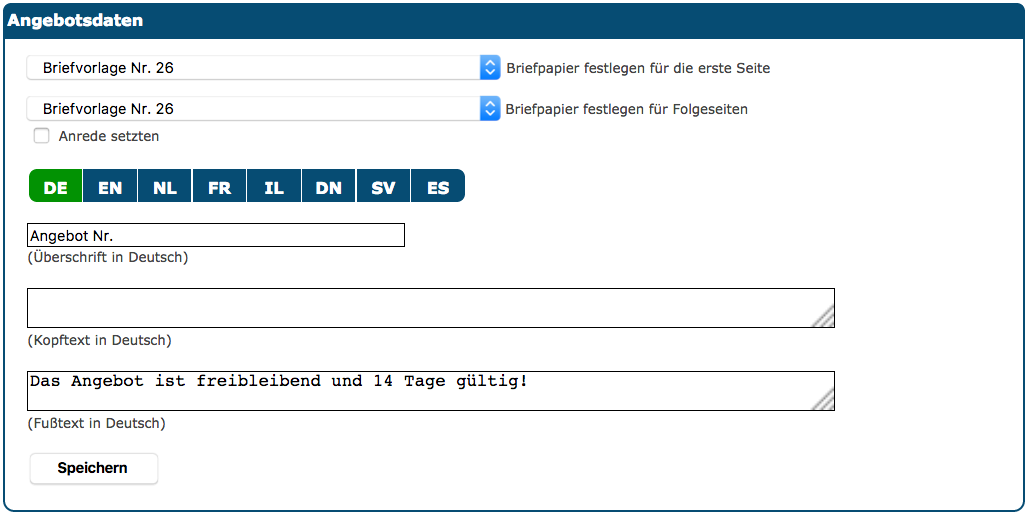Click the 'Anrede setzten' label text
1032x518 pixels.
(109, 136)
